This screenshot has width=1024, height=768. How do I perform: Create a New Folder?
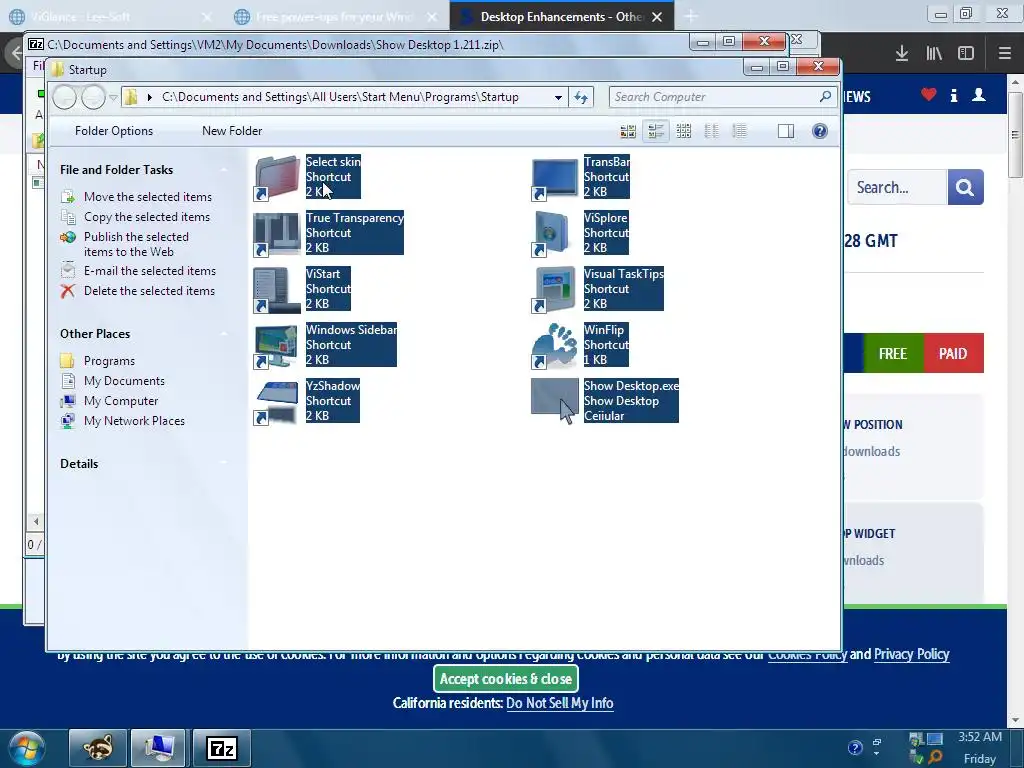[232, 131]
